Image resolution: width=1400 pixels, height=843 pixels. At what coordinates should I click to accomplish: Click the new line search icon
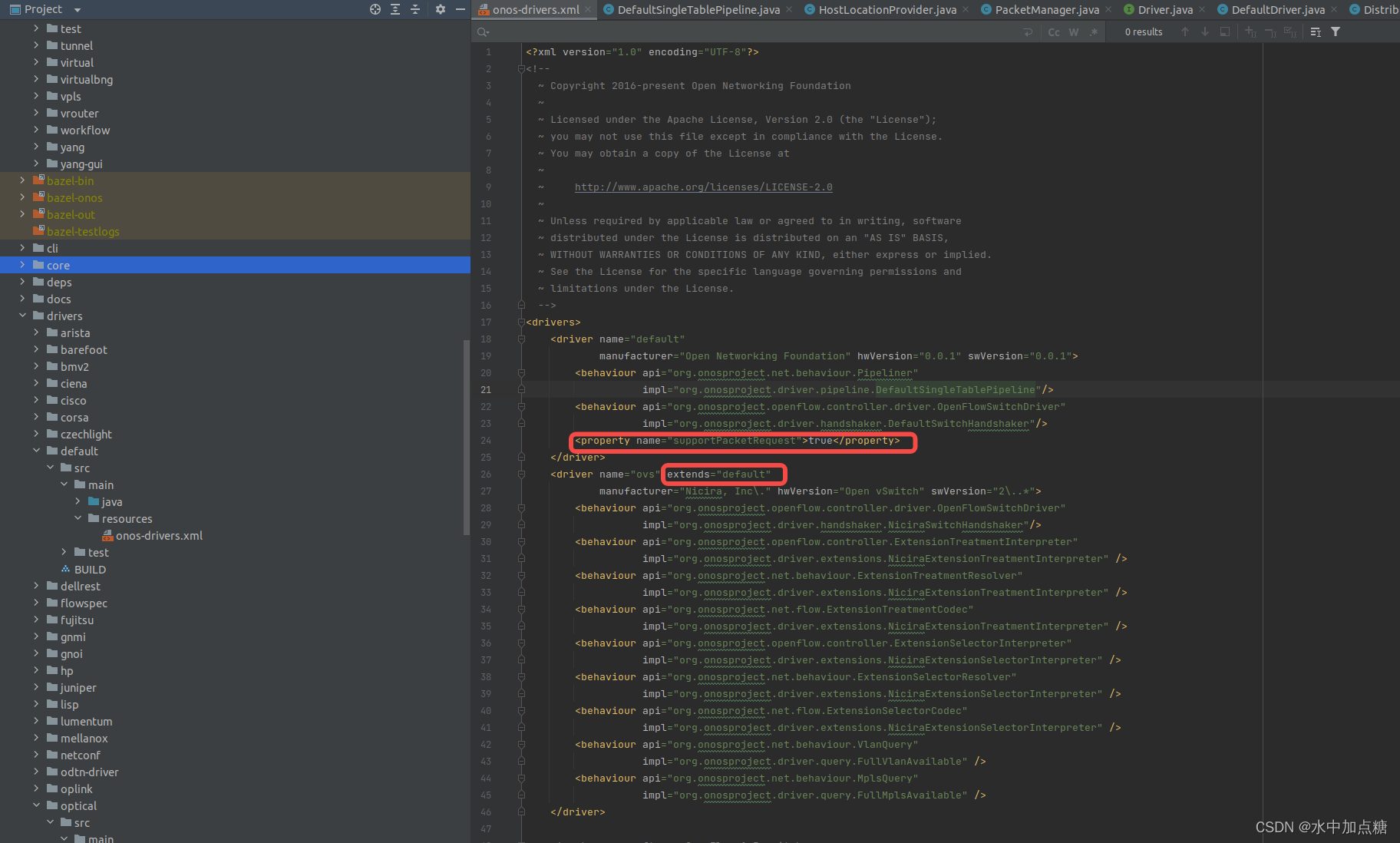tap(1028, 32)
